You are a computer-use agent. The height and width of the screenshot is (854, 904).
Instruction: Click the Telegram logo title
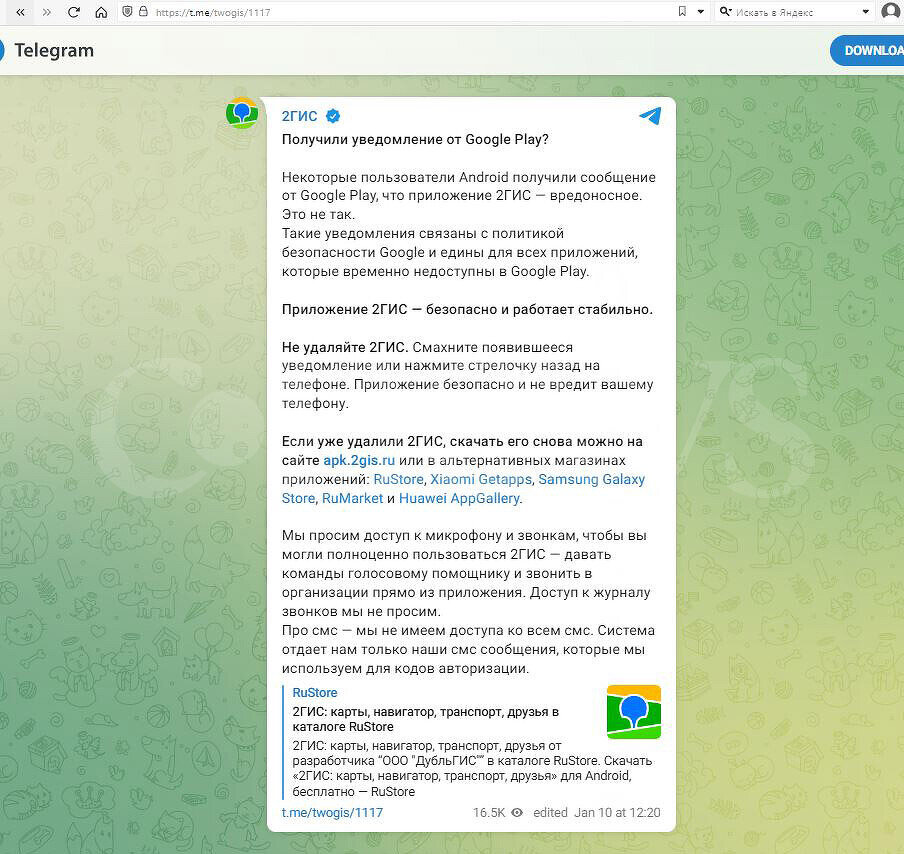pyautogui.click(x=54, y=50)
